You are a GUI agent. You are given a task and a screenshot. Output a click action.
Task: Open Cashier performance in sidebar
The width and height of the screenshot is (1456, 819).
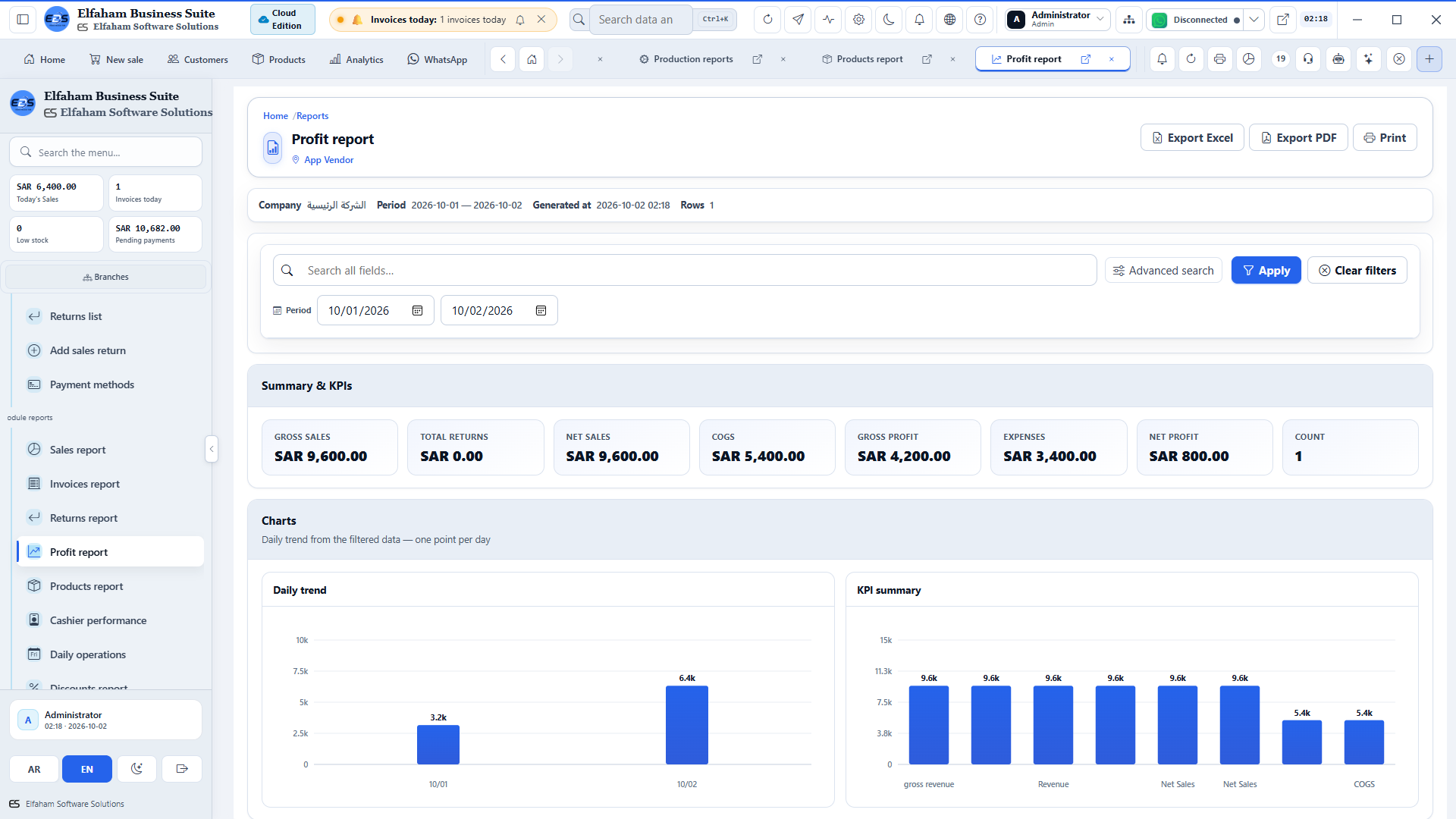[110, 620]
